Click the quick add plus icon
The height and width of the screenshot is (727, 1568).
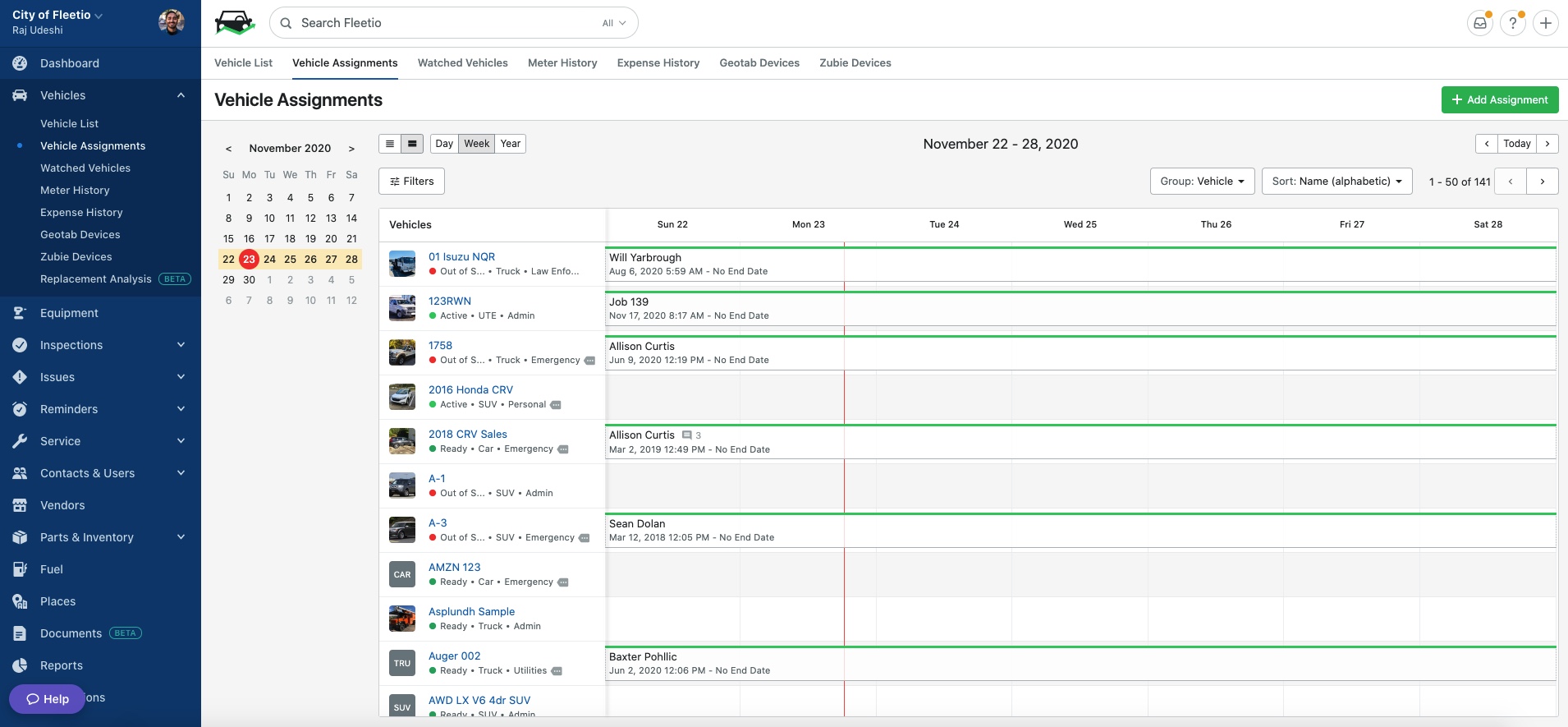(x=1545, y=23)
